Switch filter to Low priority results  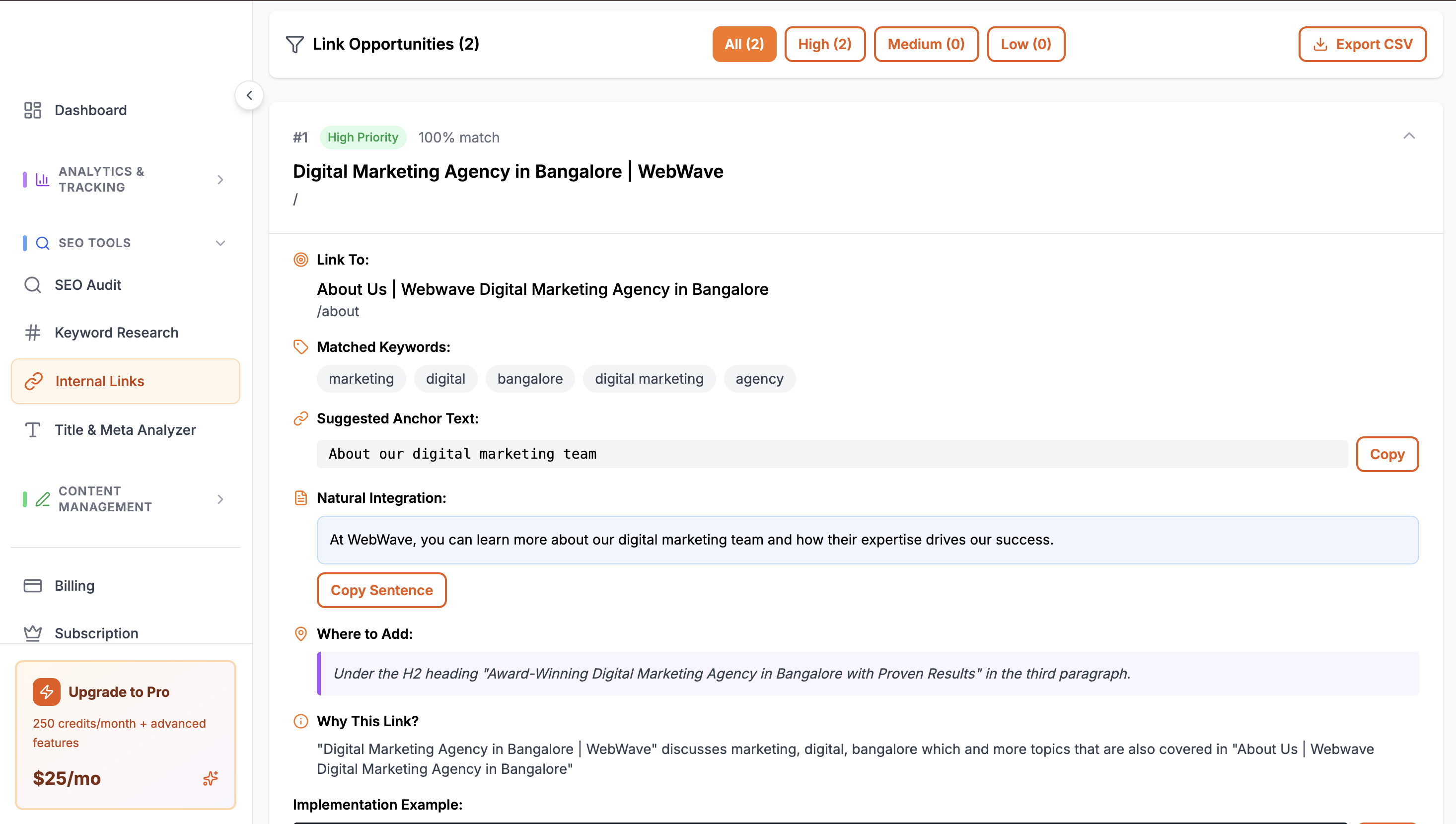pyautogui.click(x=1026, y=44)
